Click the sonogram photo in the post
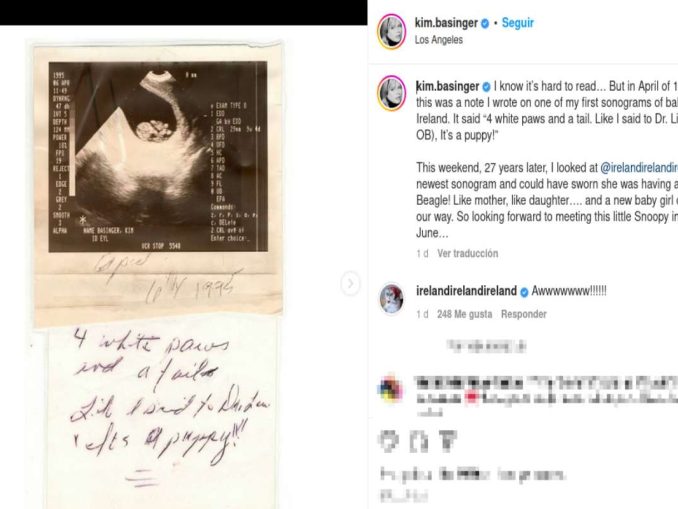The image size is (678, 509). tap(158, 157)
